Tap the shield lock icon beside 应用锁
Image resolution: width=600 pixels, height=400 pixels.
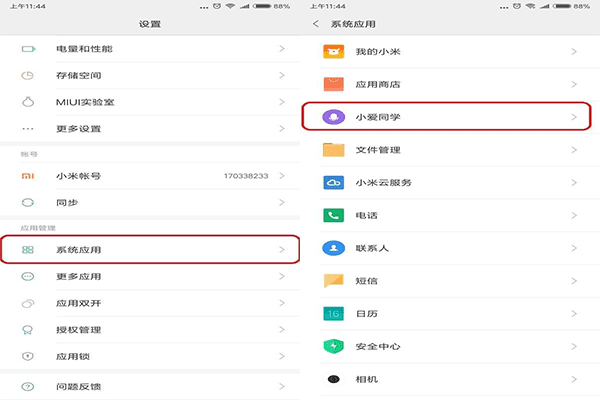coord(28,356)
